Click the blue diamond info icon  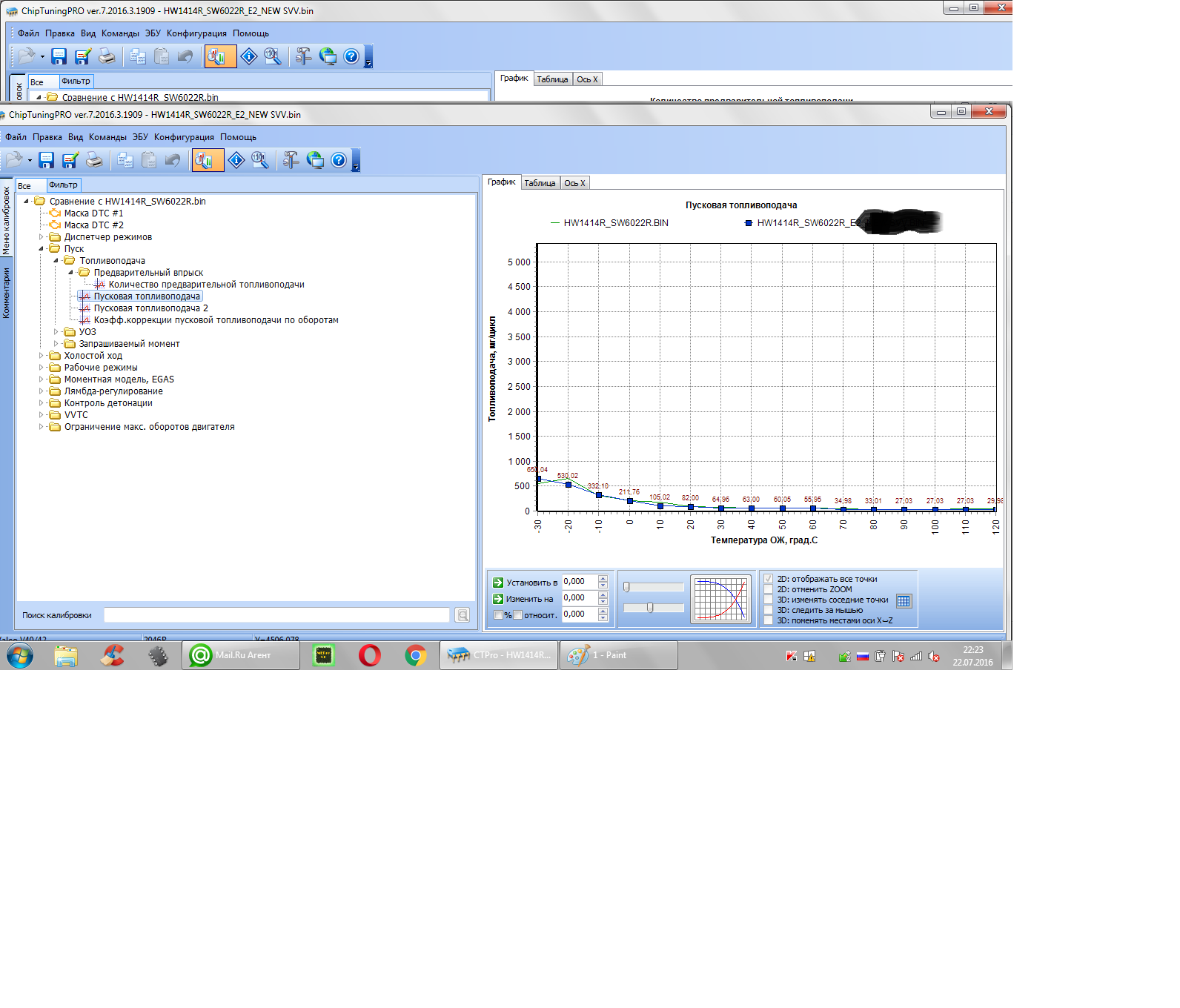236,160
